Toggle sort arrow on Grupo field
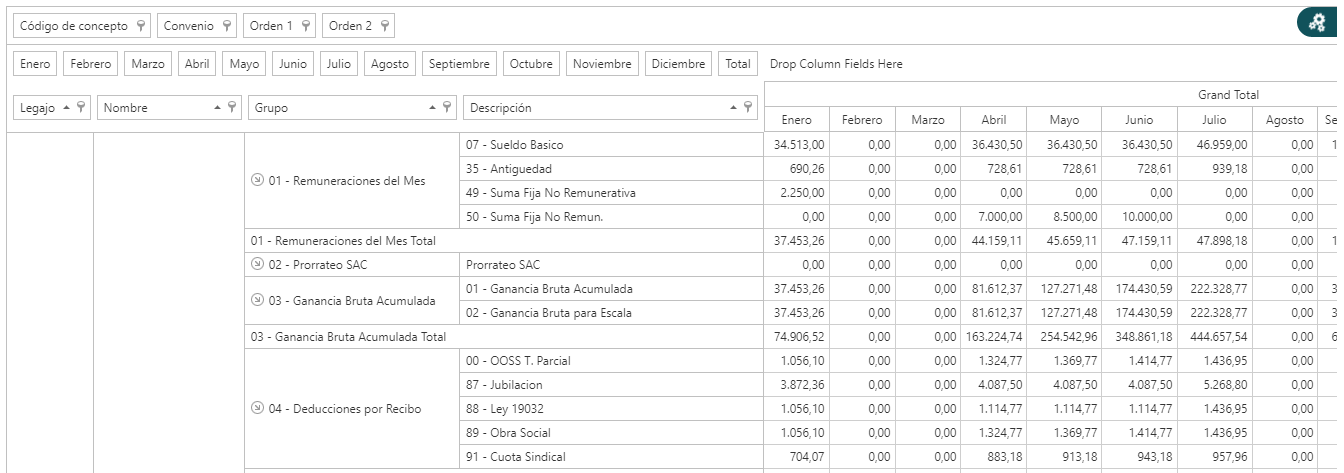This screenshot has width=1344, height=473. (433, 107)
